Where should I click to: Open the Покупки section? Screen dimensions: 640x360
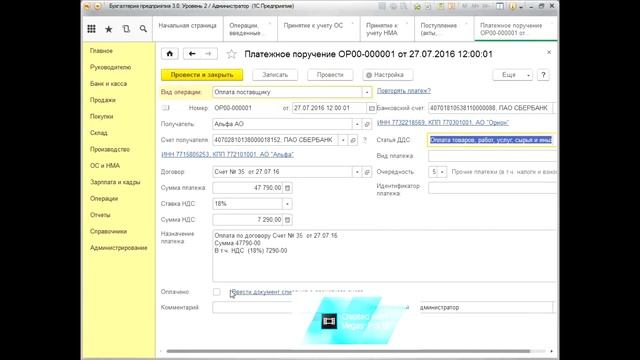point(102,116)
